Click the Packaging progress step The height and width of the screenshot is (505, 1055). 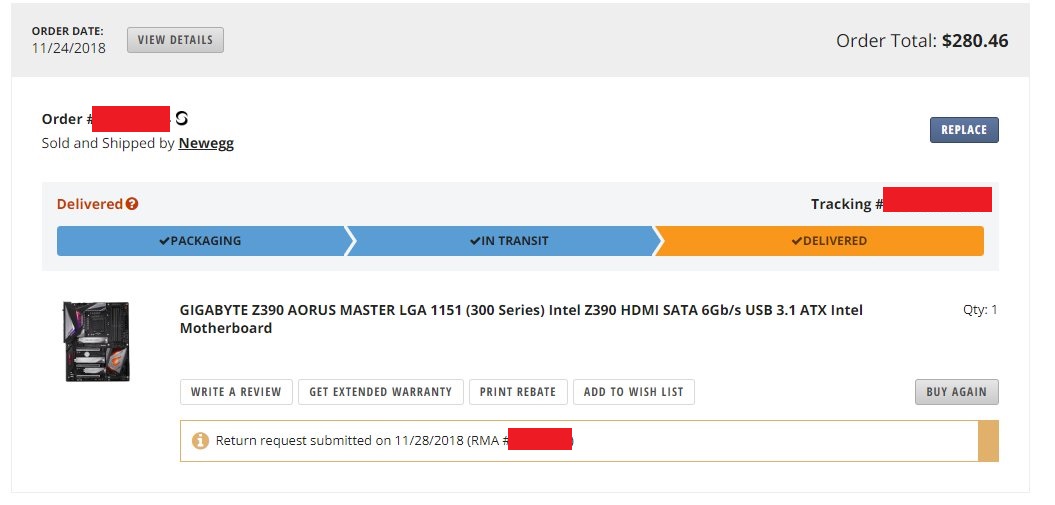pos(201,241)
